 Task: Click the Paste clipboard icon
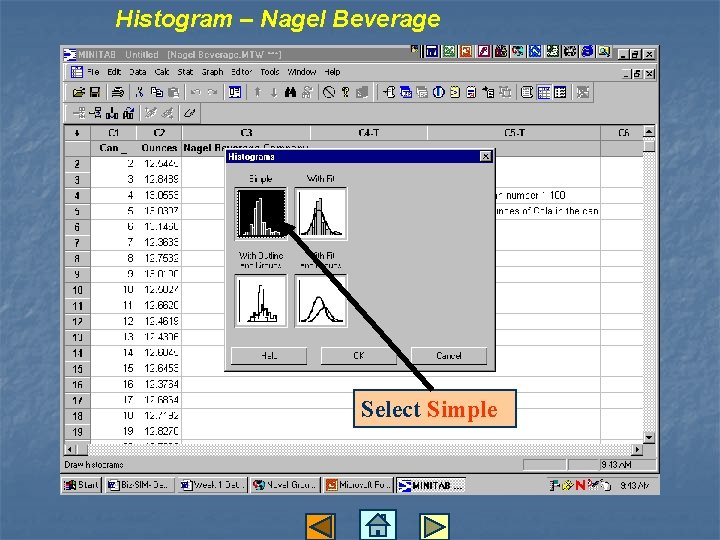click(x=174, y=92)
